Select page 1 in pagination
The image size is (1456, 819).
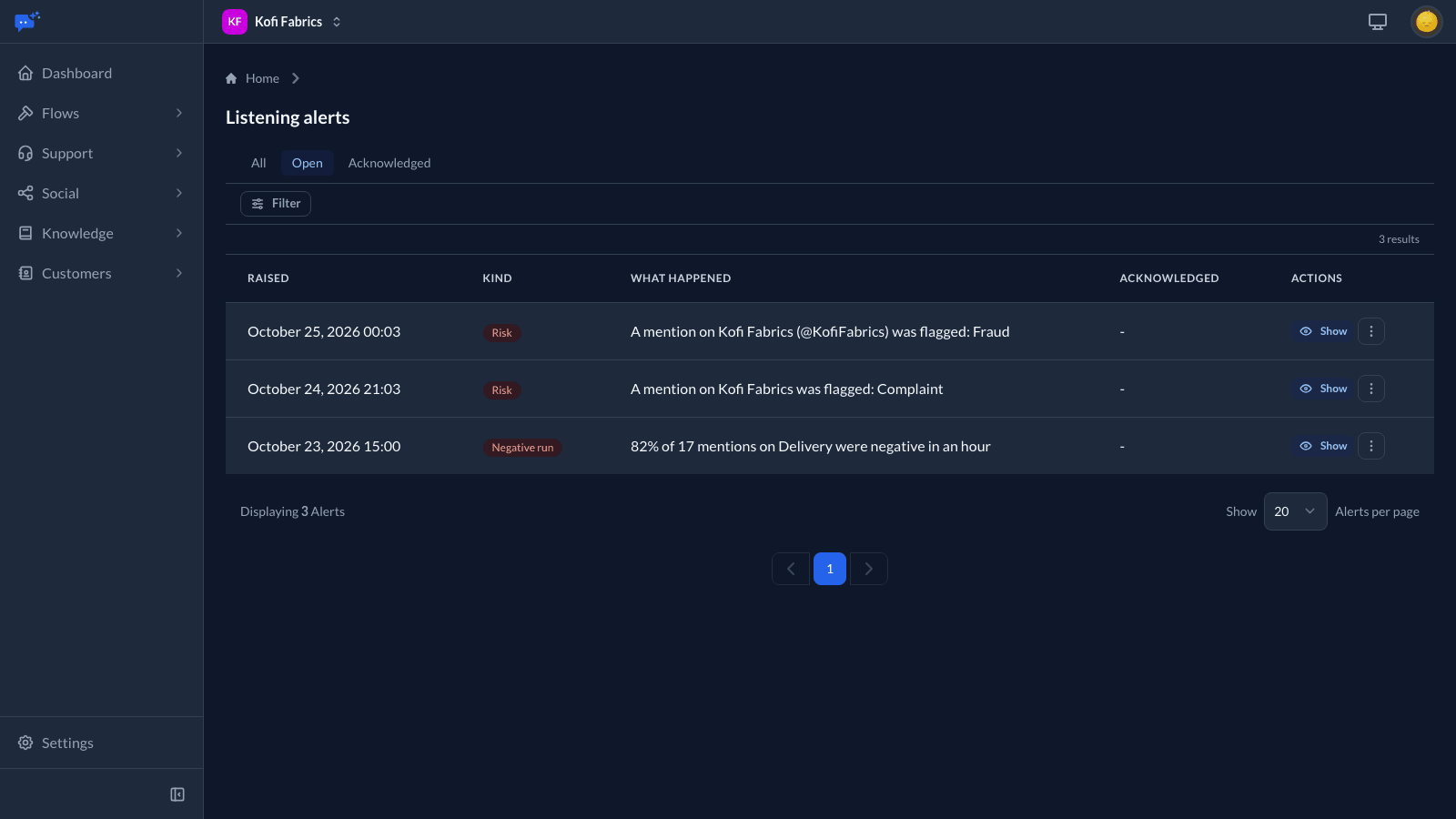[x=830, y=569]
